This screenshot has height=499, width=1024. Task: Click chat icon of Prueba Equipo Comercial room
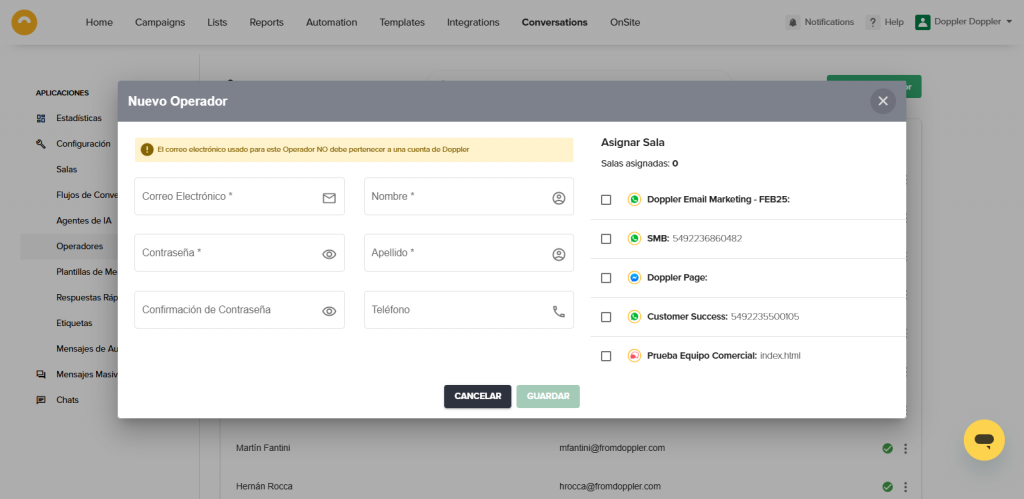coord(634,356)
